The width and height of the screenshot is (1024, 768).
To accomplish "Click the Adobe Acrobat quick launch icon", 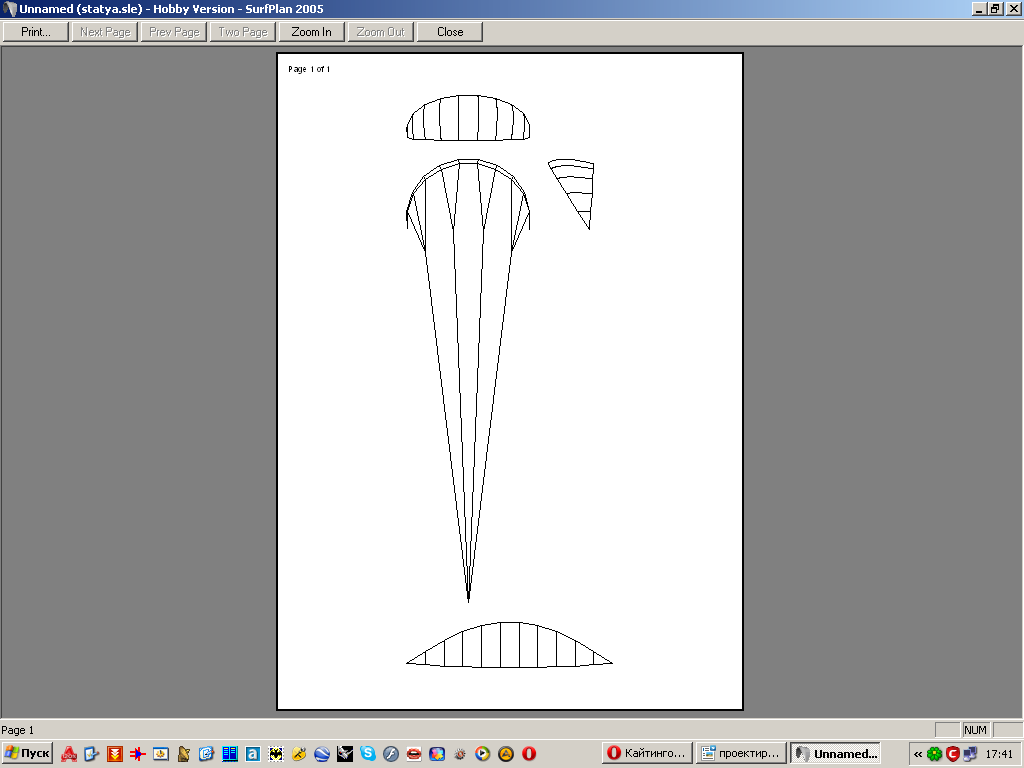I will coord(69,754).
